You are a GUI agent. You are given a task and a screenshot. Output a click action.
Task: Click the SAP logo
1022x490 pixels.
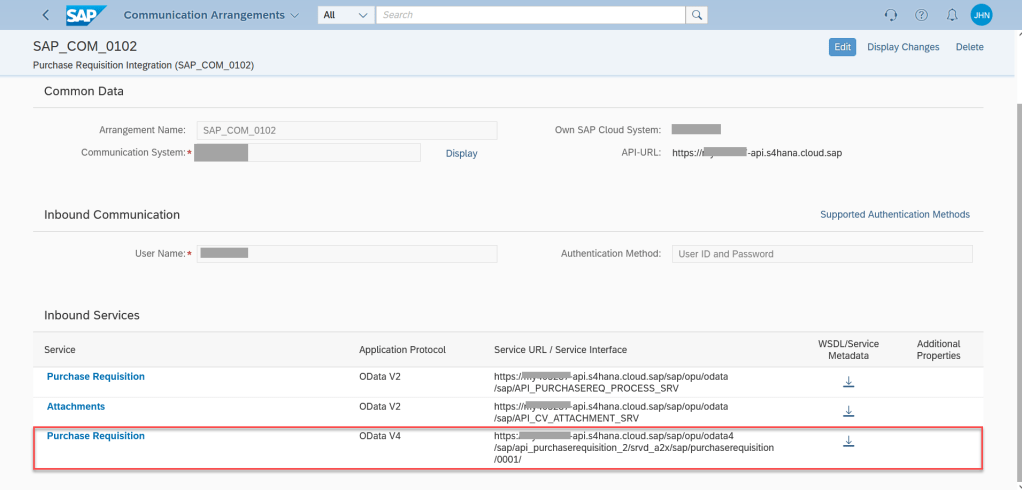coord(87,15)
